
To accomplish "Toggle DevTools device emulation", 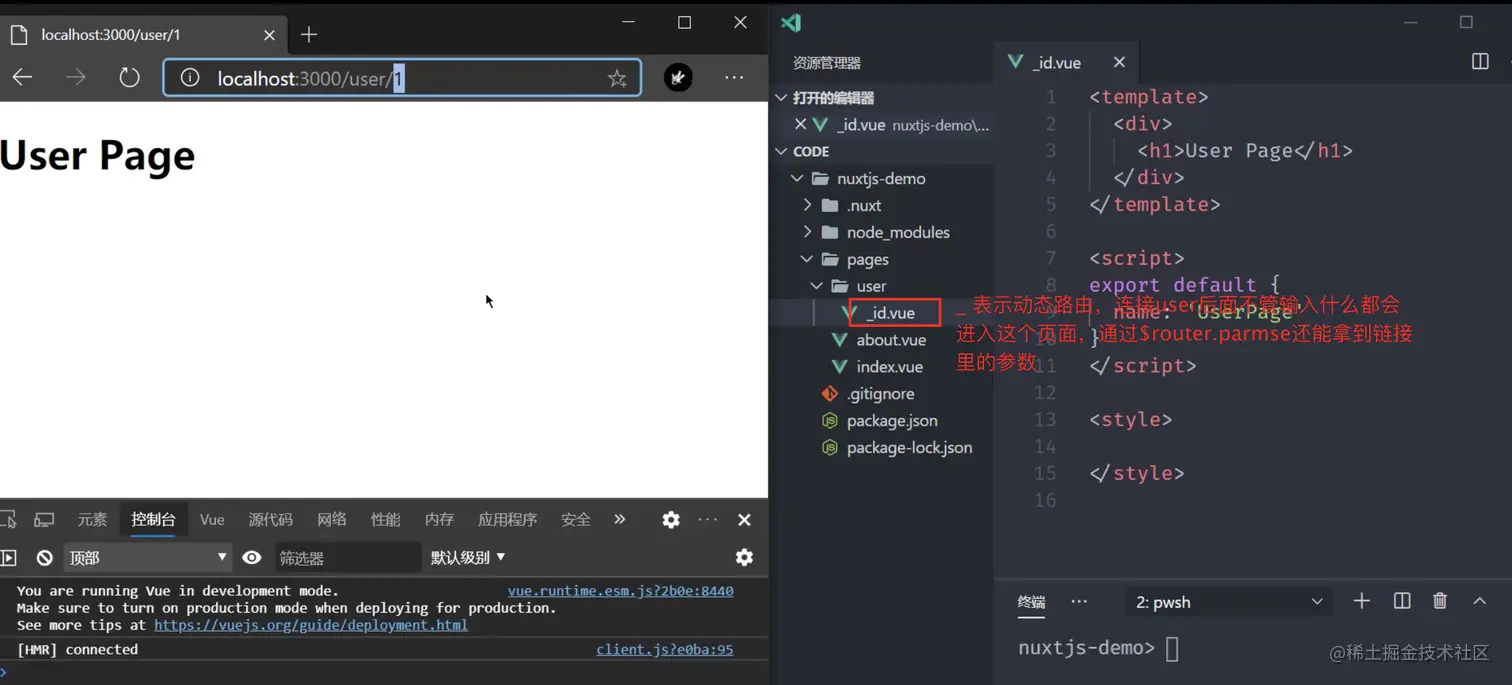I will pos(44,519).
